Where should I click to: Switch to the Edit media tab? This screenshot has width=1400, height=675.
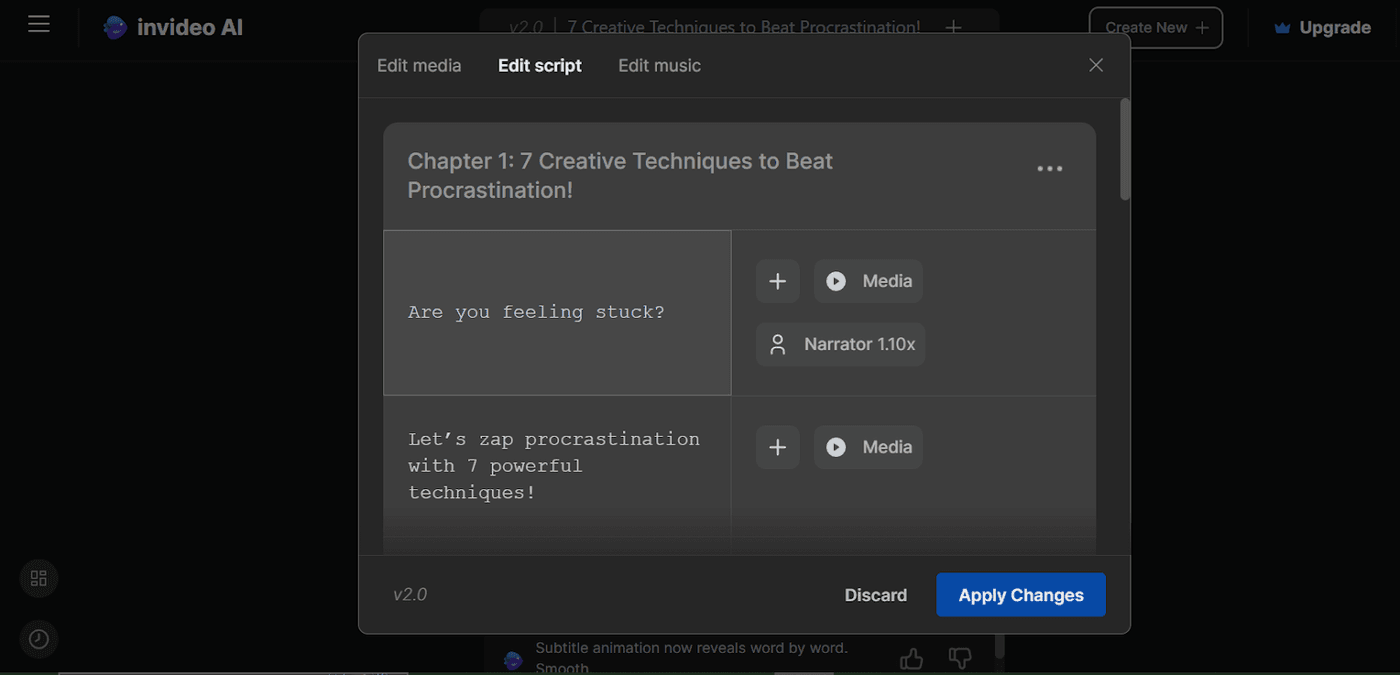[419, 65]
